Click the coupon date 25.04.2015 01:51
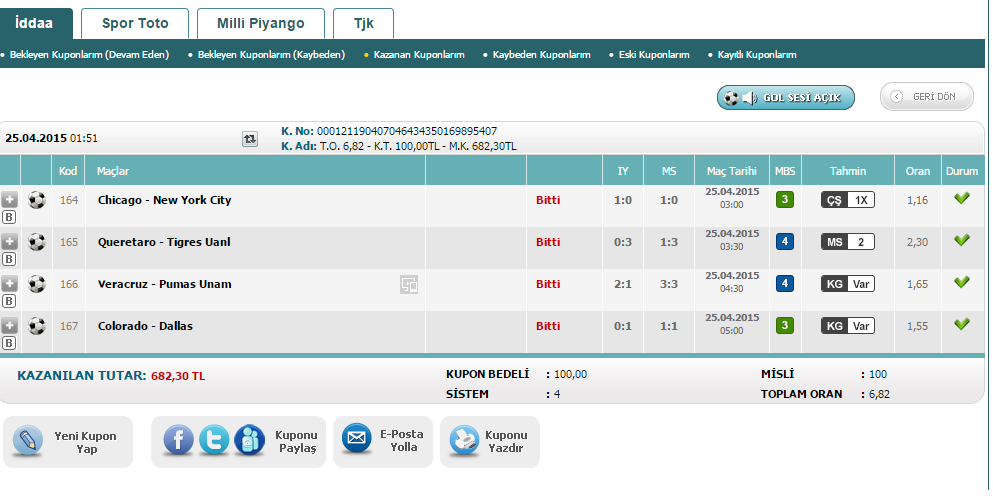Viewport: 993px width, 496px height. pos(51,138)
